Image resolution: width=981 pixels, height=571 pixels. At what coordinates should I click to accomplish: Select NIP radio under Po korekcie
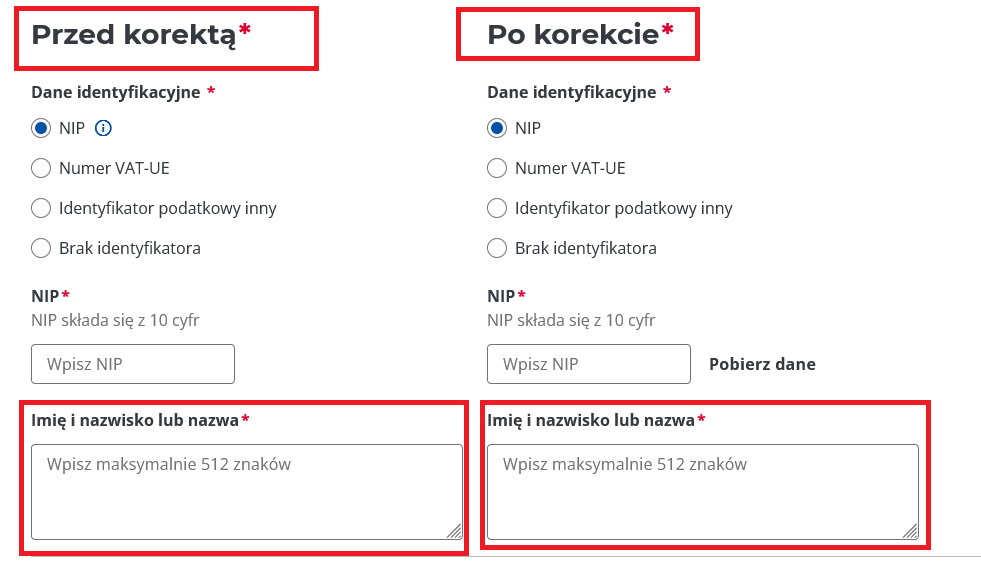coord(497,128)
